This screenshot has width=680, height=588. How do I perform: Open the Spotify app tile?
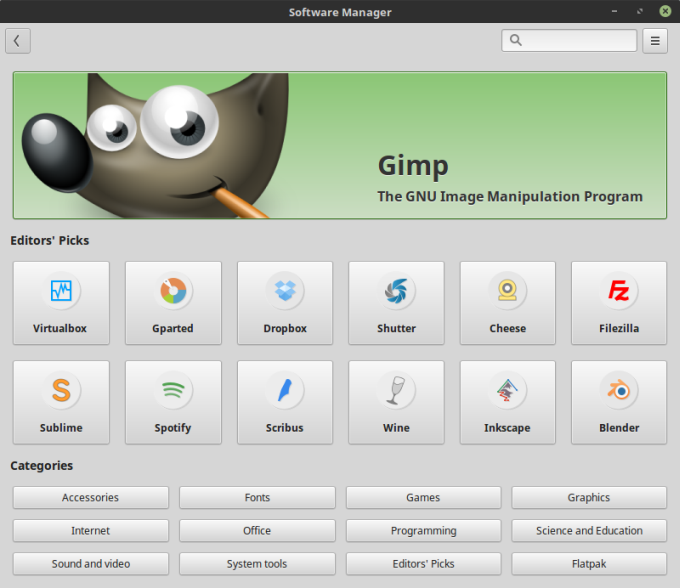point(173,402)
